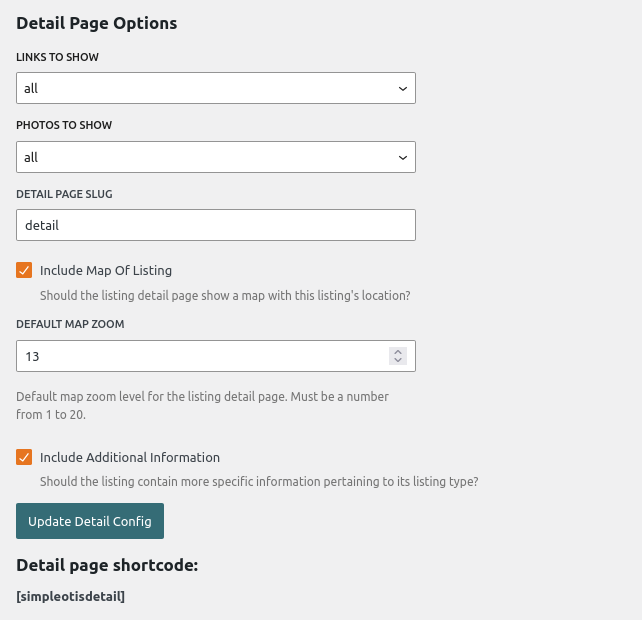The height and width of the screenshot is (620, 642).
Task: Click the 'Include Additional Information' label text
Action: click(130, 457)
